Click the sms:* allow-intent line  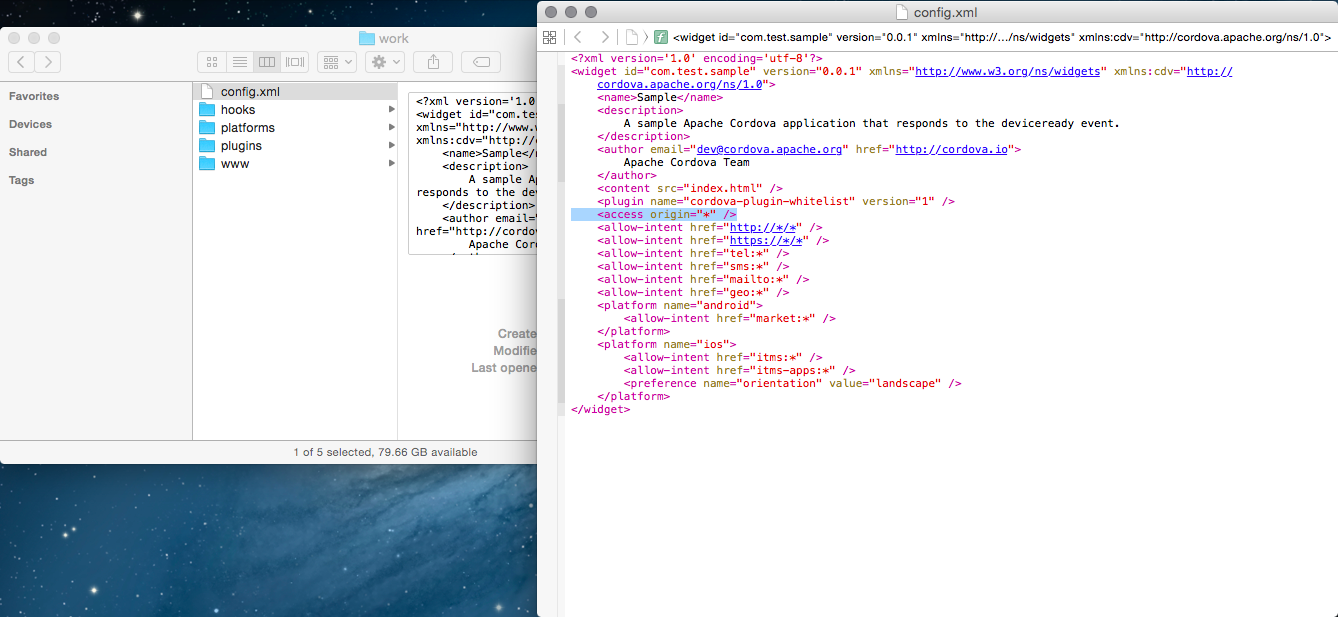point(693,266)
